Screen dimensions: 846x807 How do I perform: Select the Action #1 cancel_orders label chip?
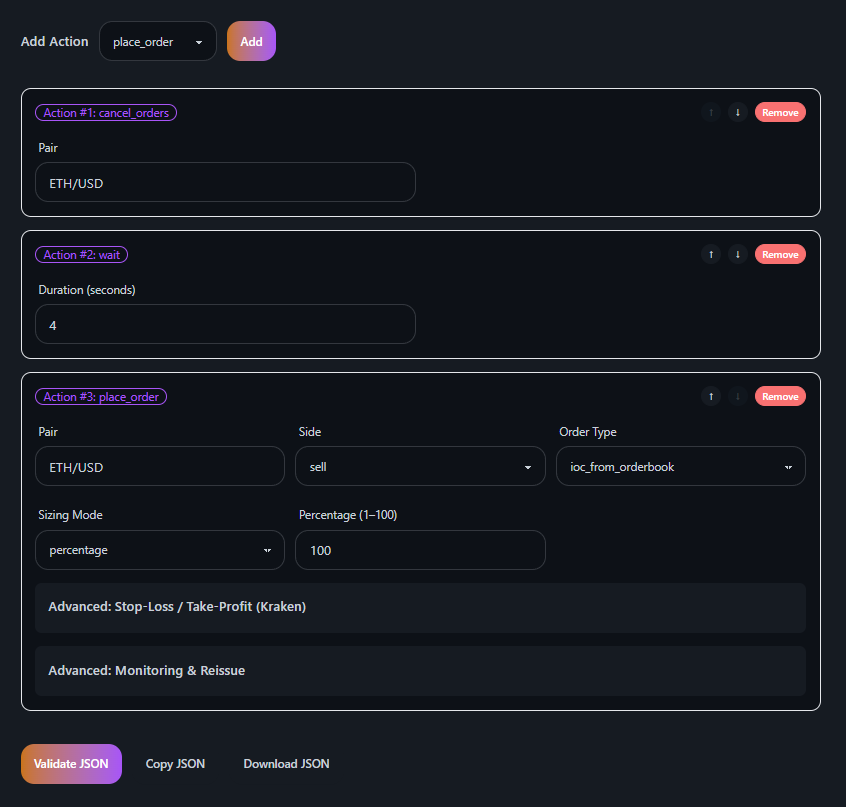[x=106, y=112]
